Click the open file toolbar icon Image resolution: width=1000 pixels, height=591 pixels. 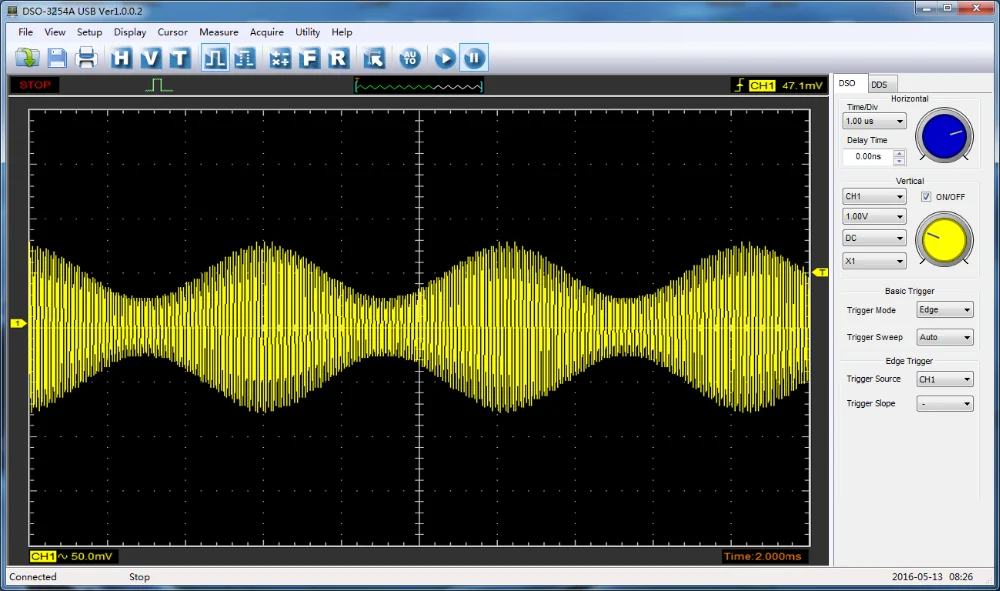point(27,58)
